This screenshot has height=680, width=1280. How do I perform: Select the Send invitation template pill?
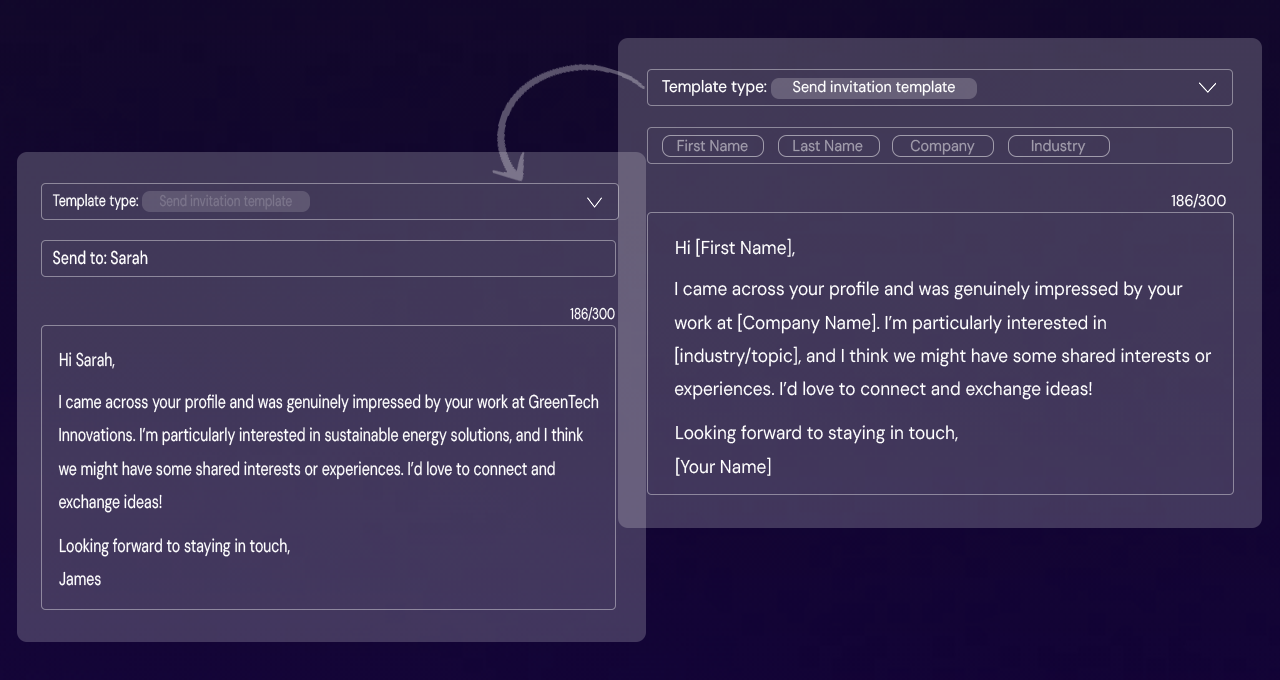873,87
